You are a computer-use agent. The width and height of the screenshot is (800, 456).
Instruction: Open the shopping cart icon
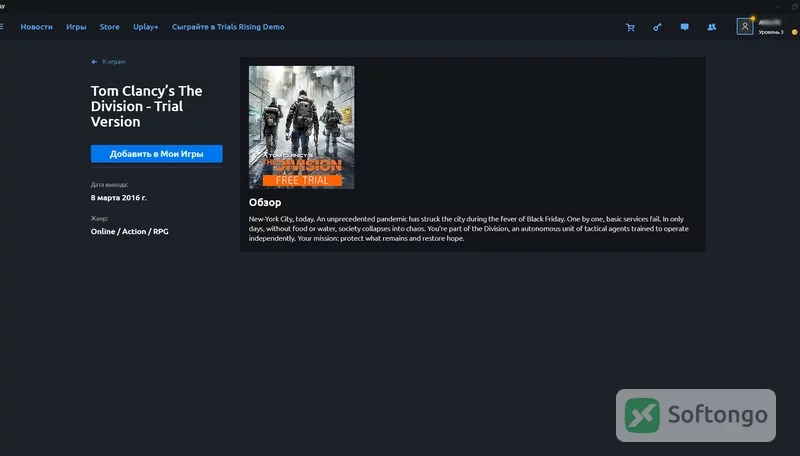[x=630, y=27]
